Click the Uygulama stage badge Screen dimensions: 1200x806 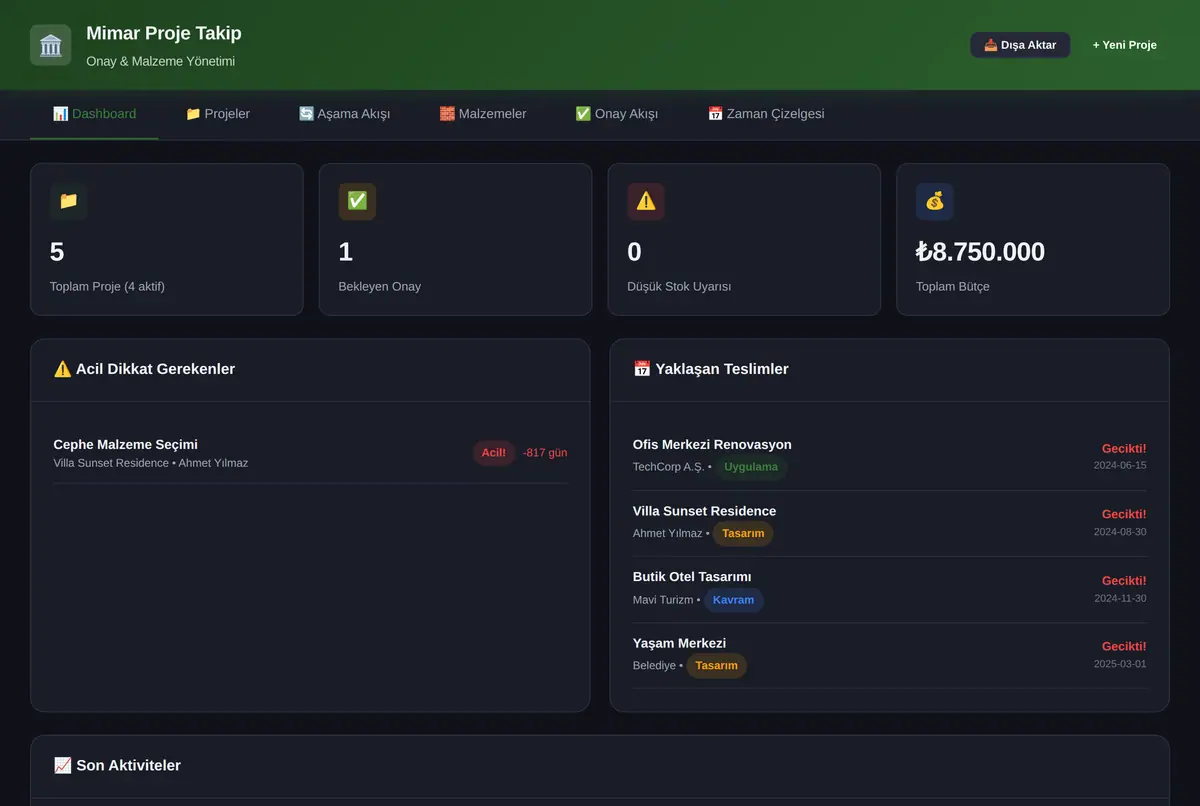click(751, 467)
